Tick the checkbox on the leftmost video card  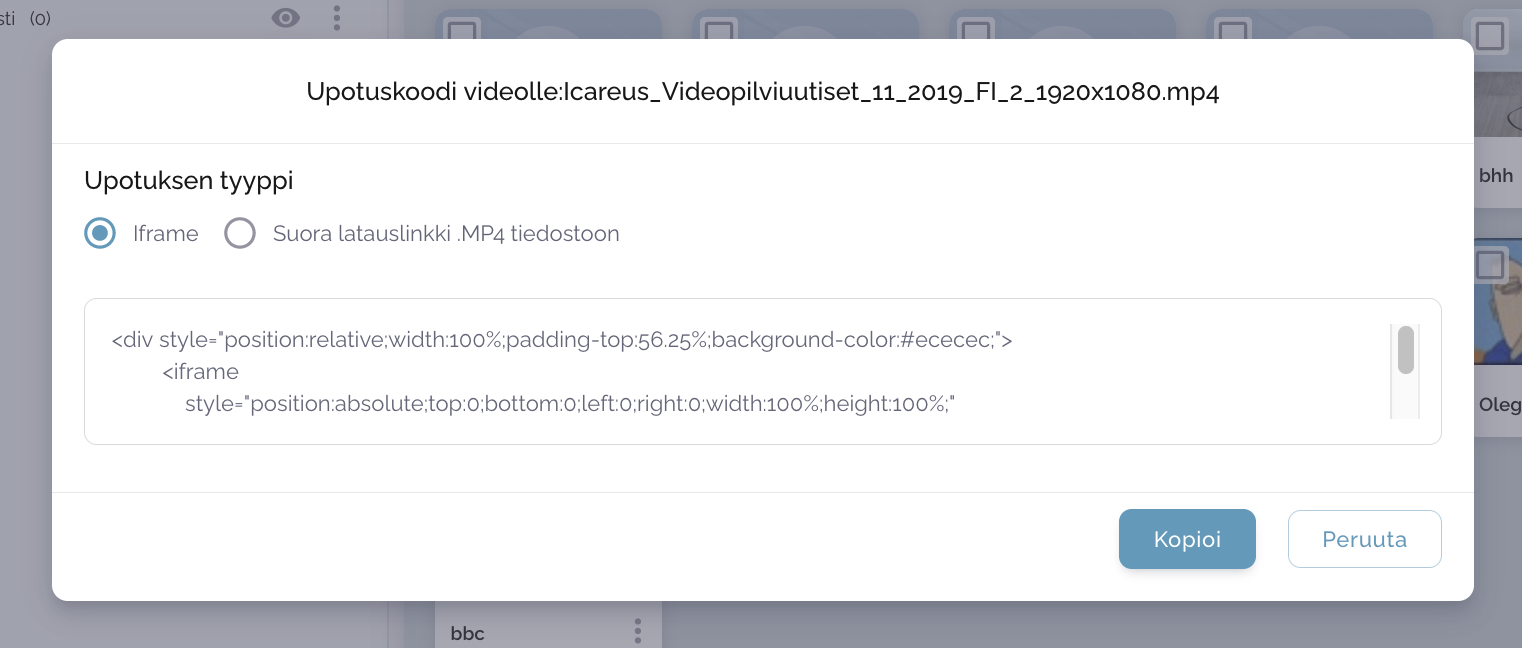pyautogui.click(x=462, y=32)
